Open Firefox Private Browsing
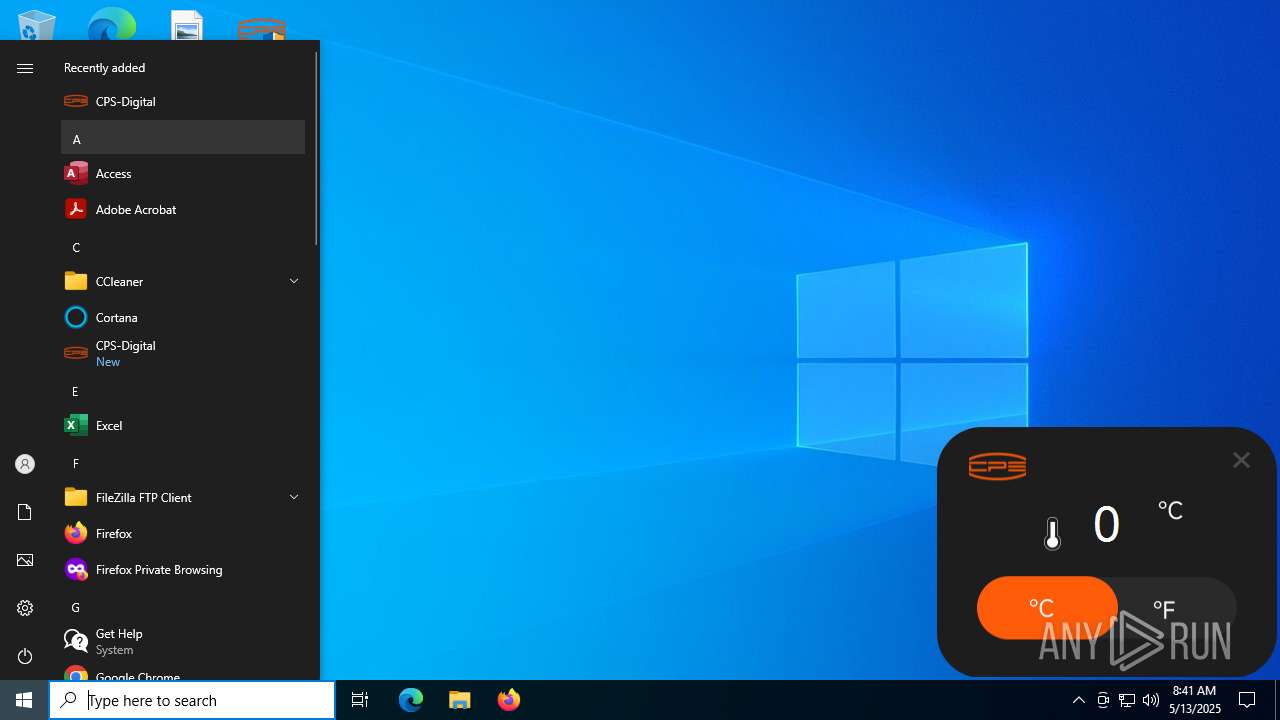 [x=183, y=569]
